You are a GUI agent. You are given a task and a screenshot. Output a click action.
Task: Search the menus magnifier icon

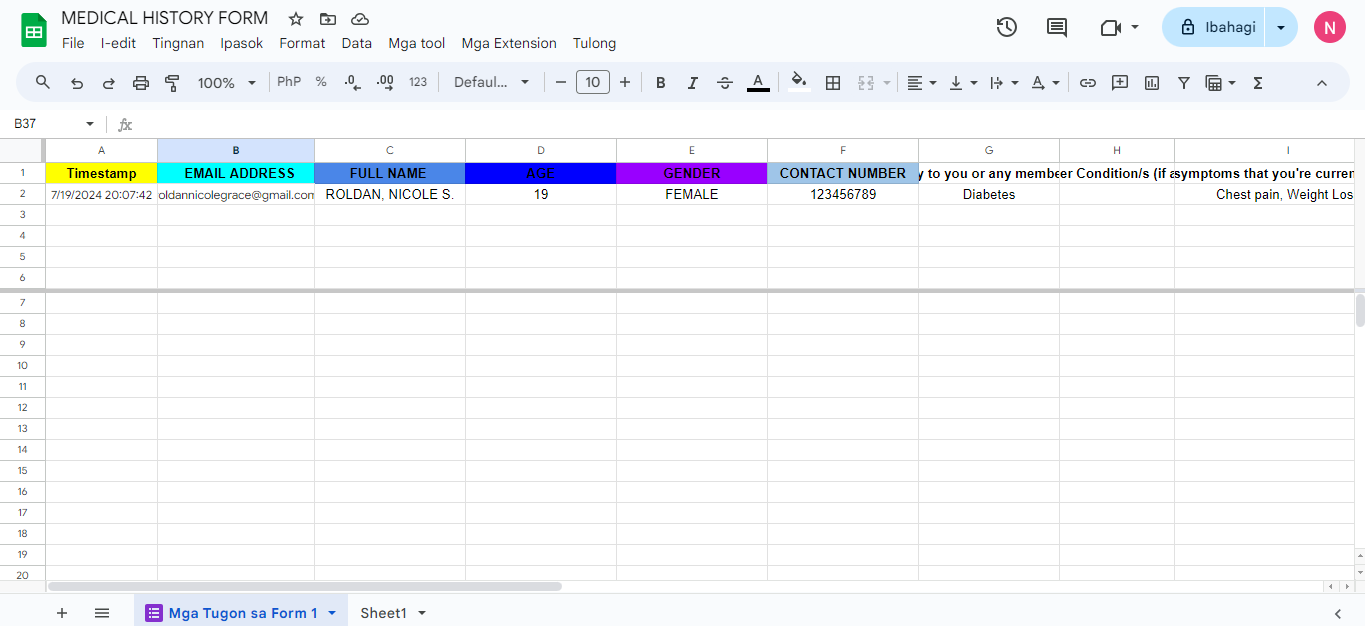(43, 82)
